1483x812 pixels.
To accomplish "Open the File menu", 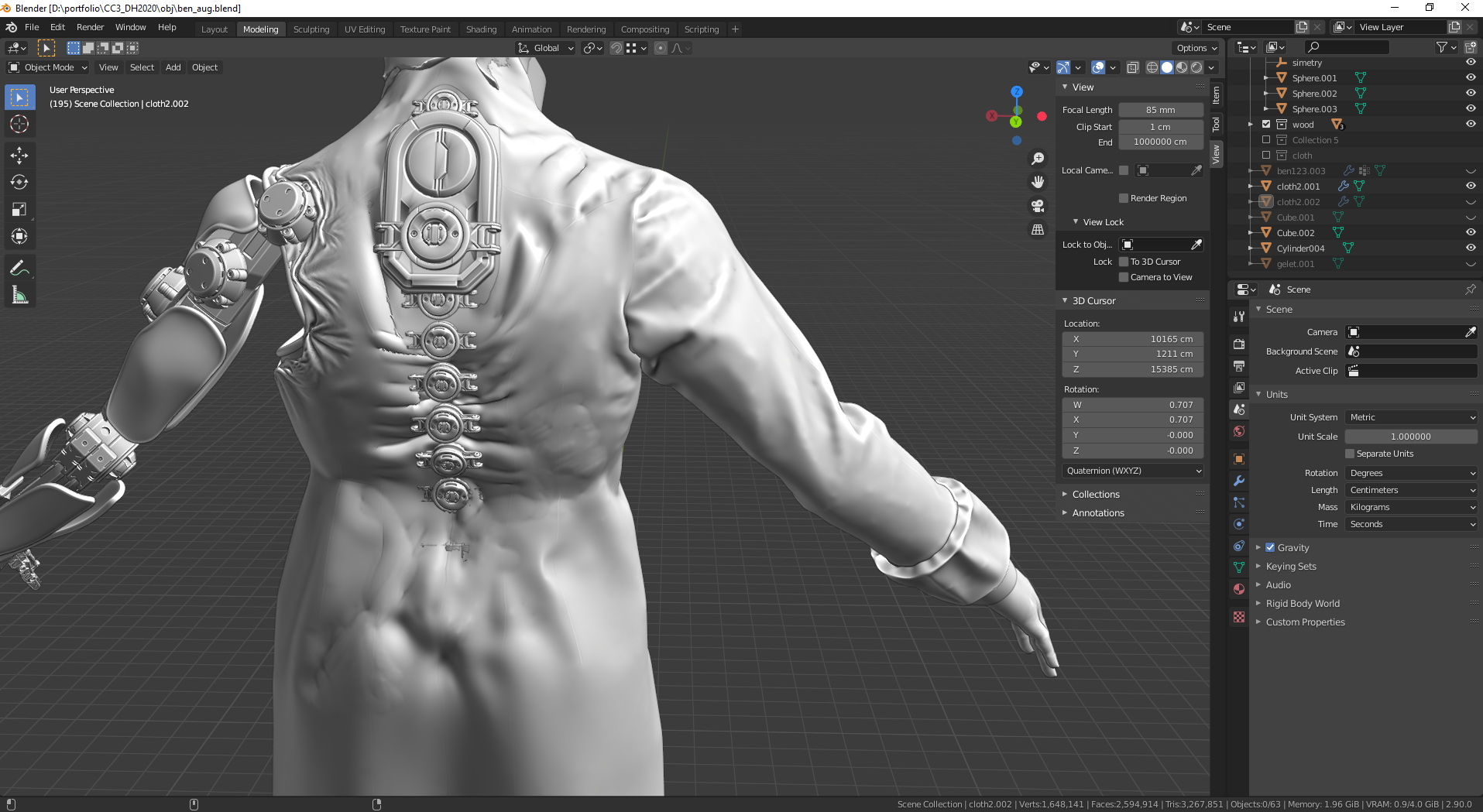I will click(32, 27).
